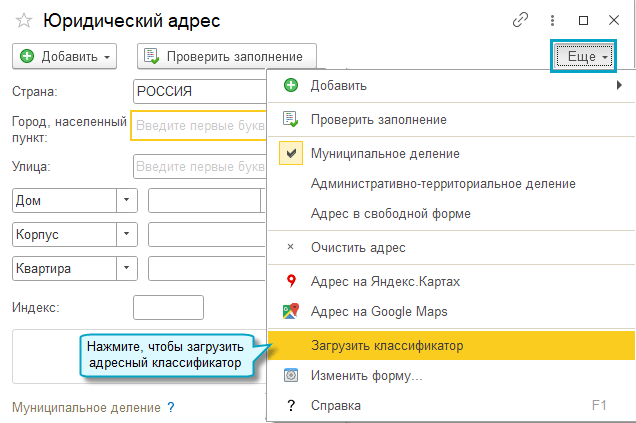Toggle Муниципальное деление checkmark
The height and width of the screenshot is (423, 636).
coord(292,154)
